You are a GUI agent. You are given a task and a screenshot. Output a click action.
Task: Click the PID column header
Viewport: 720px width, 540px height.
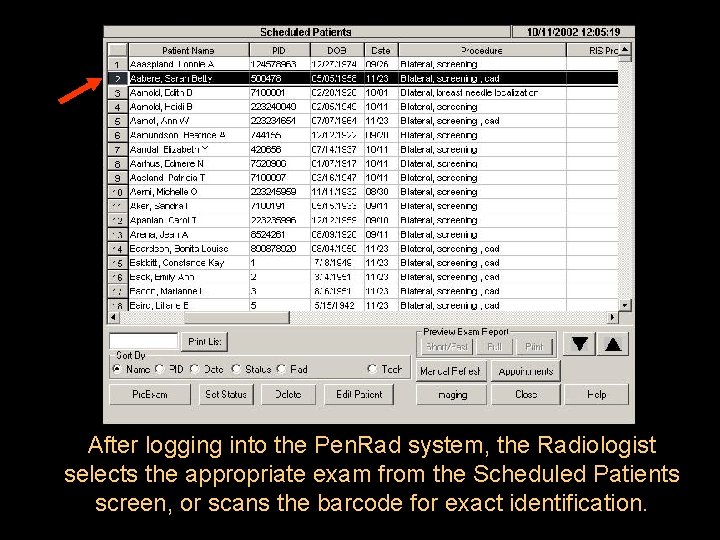pyautogui.click(x=280, y=50)
